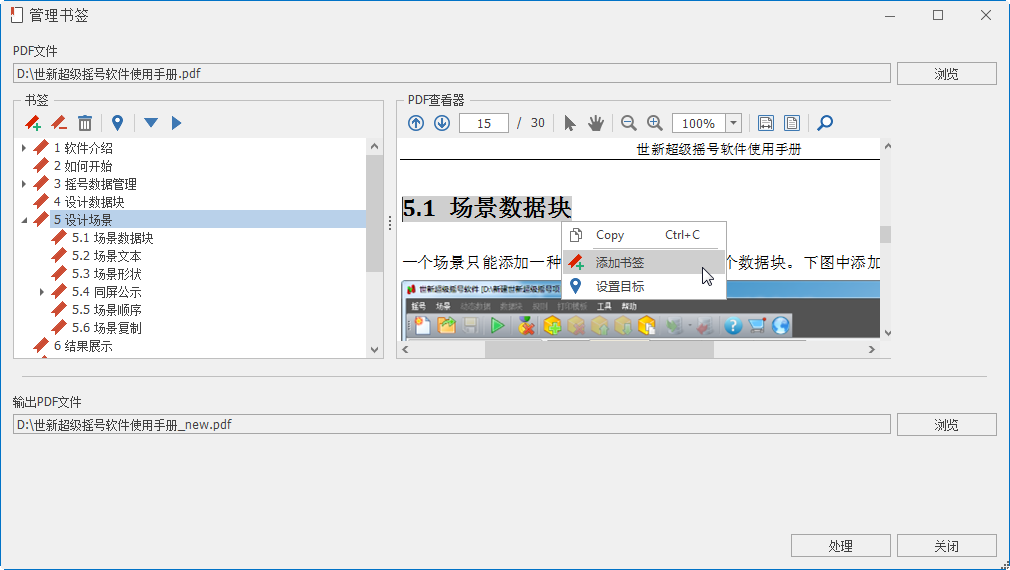Select the 5.1 场景数据块 bookmark
The width and height of the screenshot is (1010, 570).
tap(113, 238)
